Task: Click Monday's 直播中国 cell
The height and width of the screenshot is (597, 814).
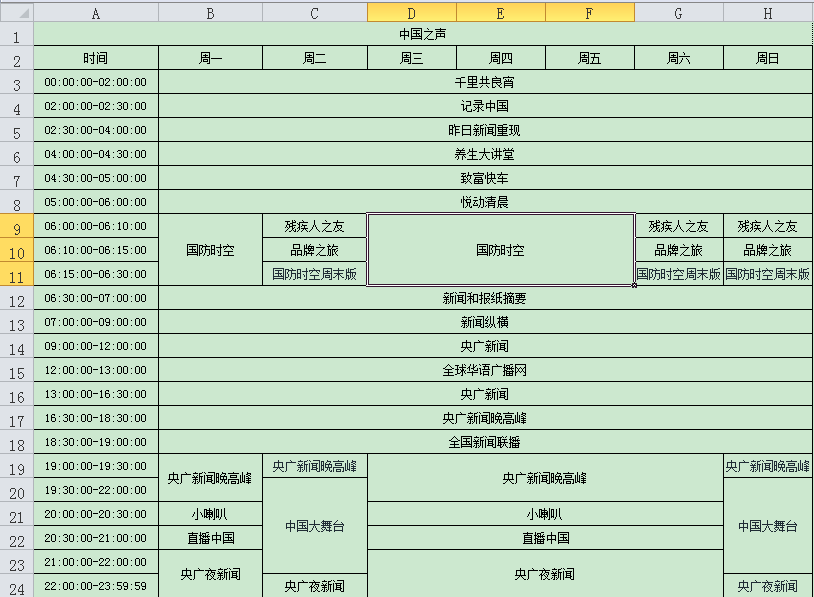Action: point(211,538)
